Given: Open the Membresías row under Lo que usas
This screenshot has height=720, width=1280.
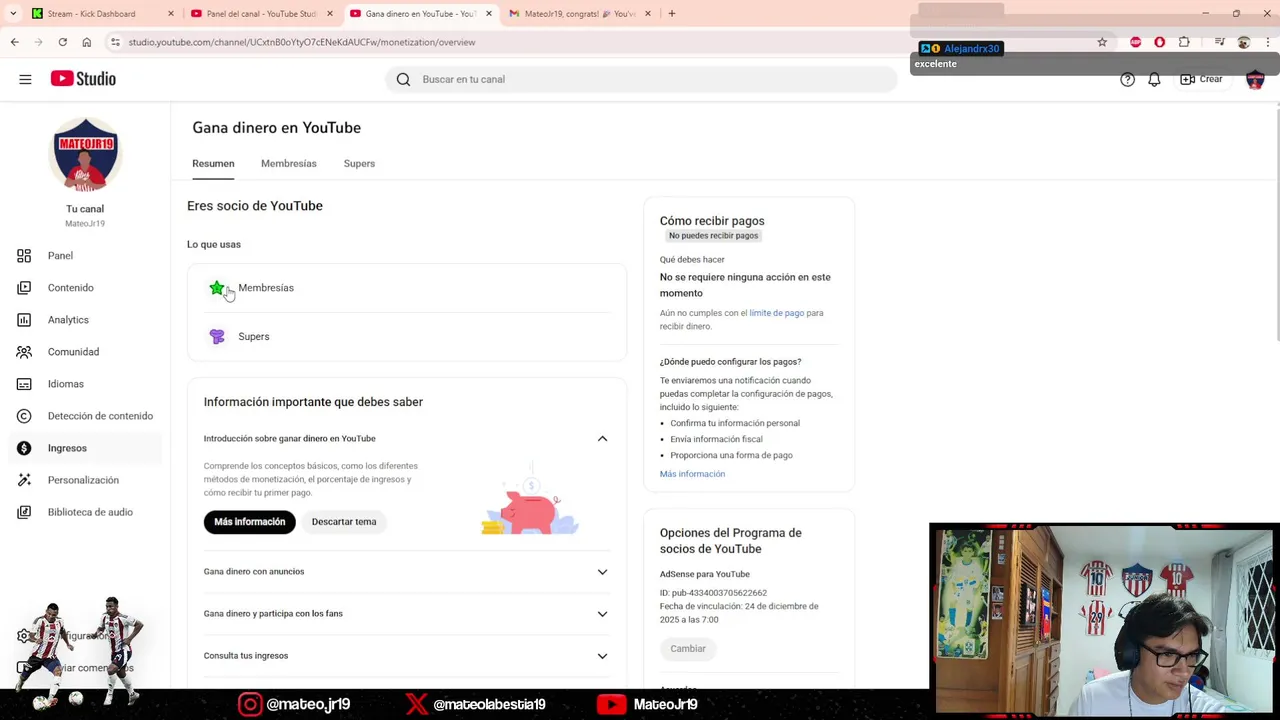Looking at the screenshot, I should (407, 288).
